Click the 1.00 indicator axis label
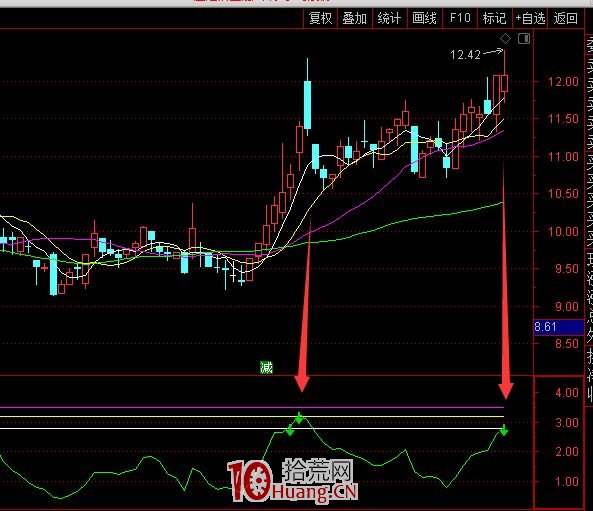The image size is (593, 511). click(567, 481)
